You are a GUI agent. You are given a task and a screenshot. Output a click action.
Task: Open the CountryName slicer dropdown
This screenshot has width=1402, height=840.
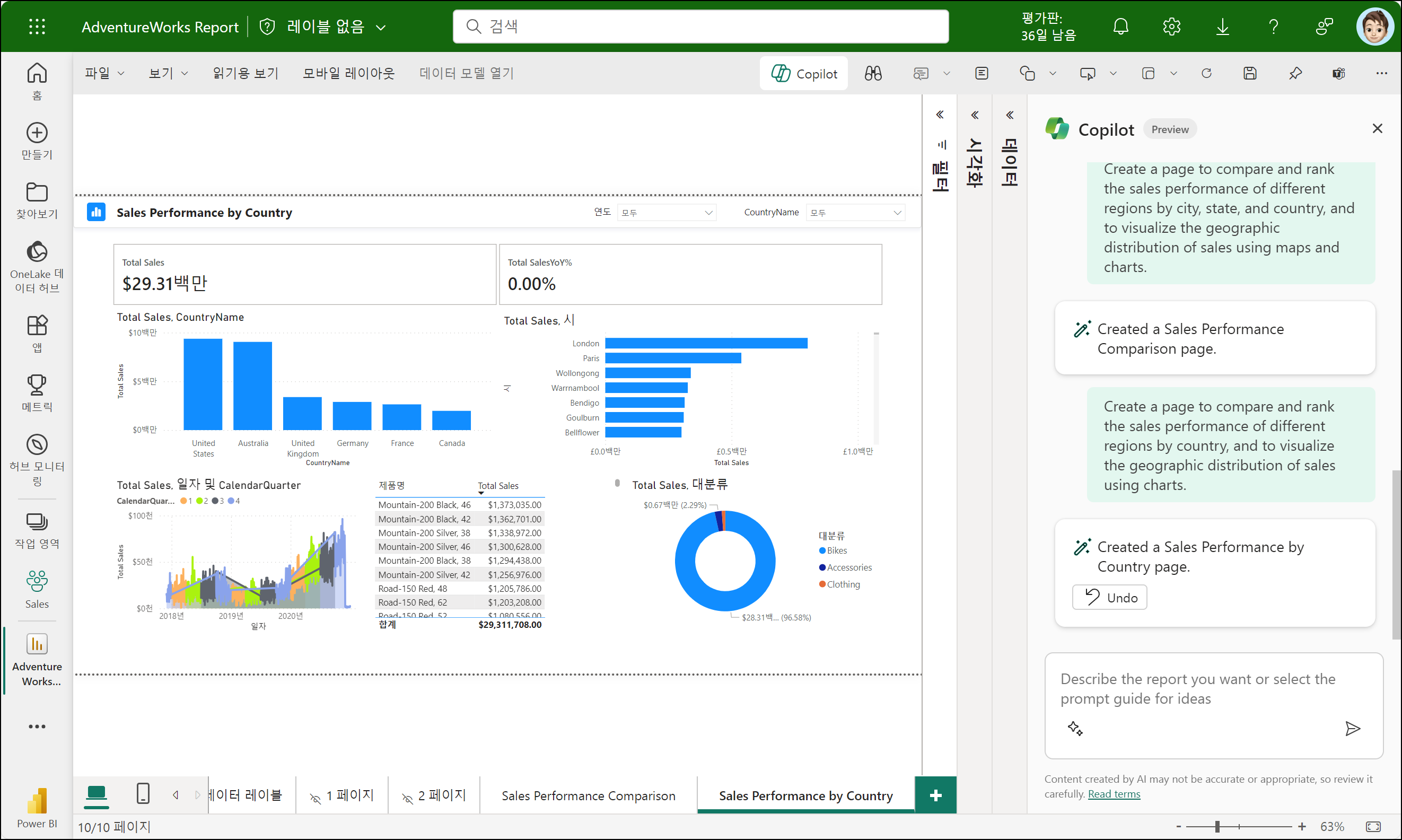point(855,213)
